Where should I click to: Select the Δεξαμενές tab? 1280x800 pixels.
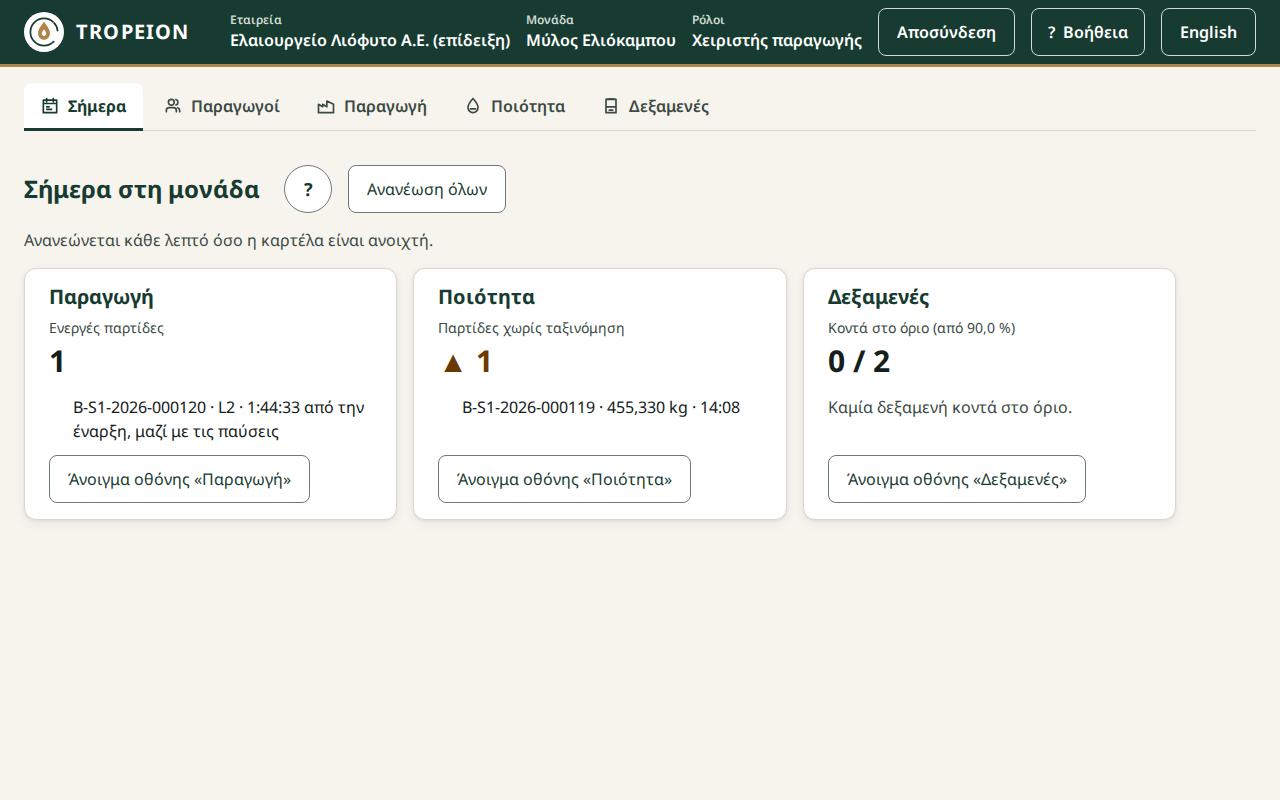coord(656,106)
